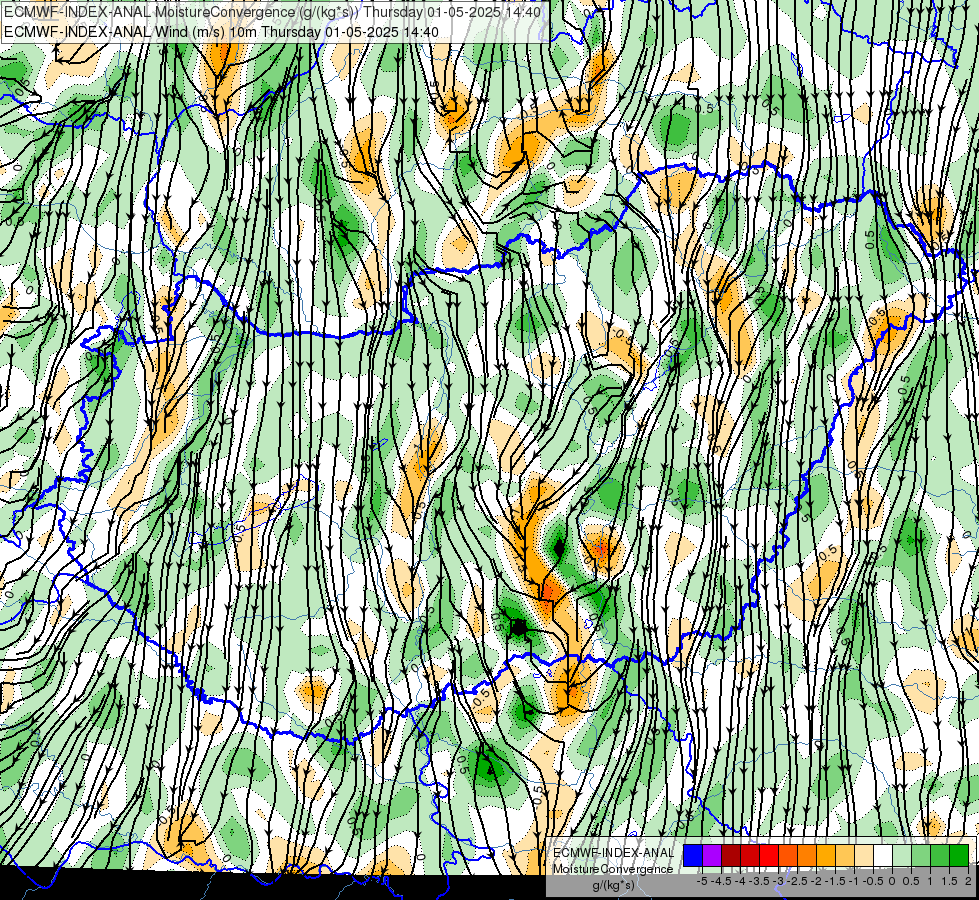Image resolution: width=979 pixels, height=900 pixels.
Task: Click the -2.5 tick label in the legend
Action: coord(797,881)
